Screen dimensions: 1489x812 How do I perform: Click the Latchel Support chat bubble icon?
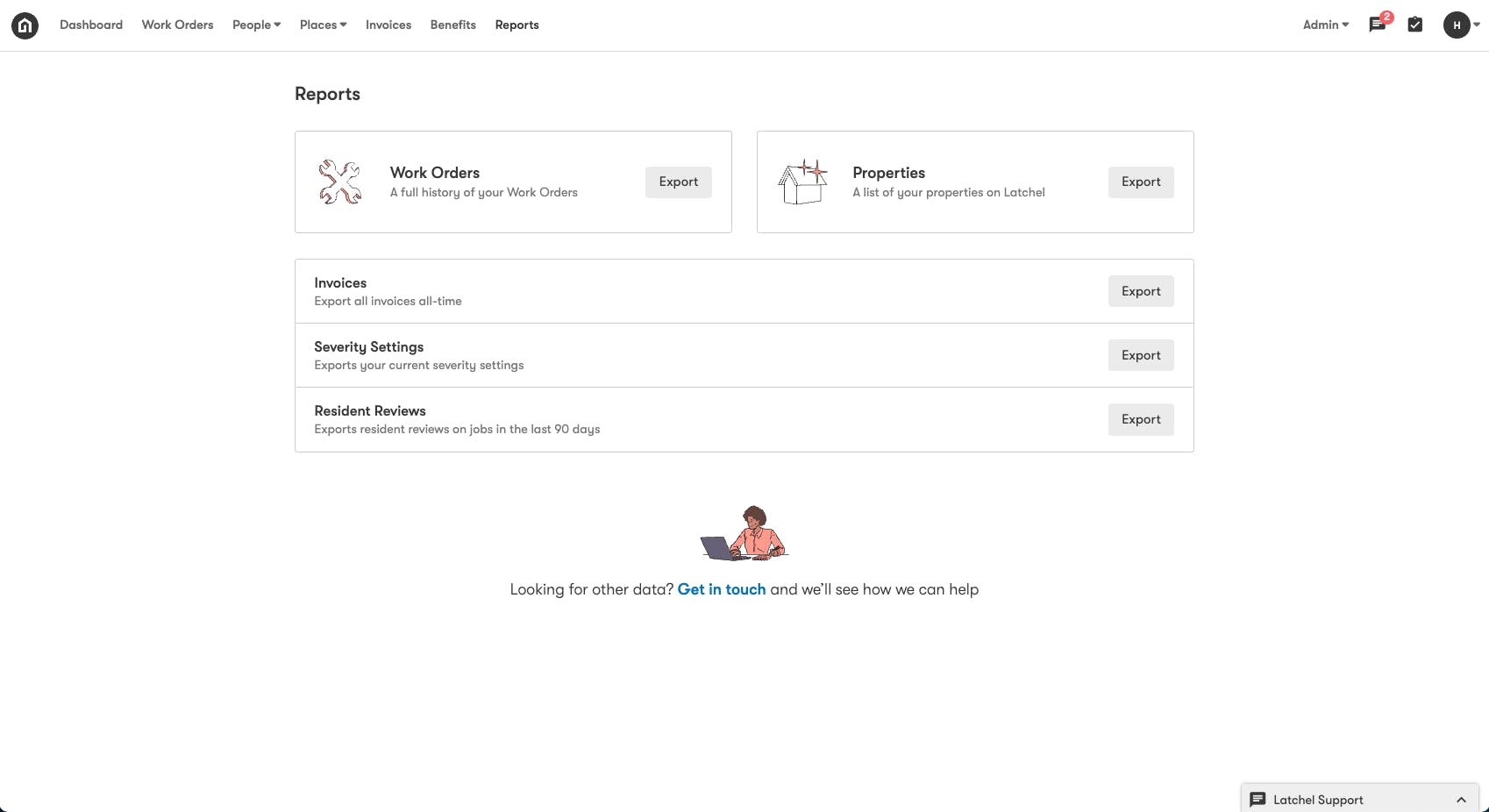[x=1257, y=800]
